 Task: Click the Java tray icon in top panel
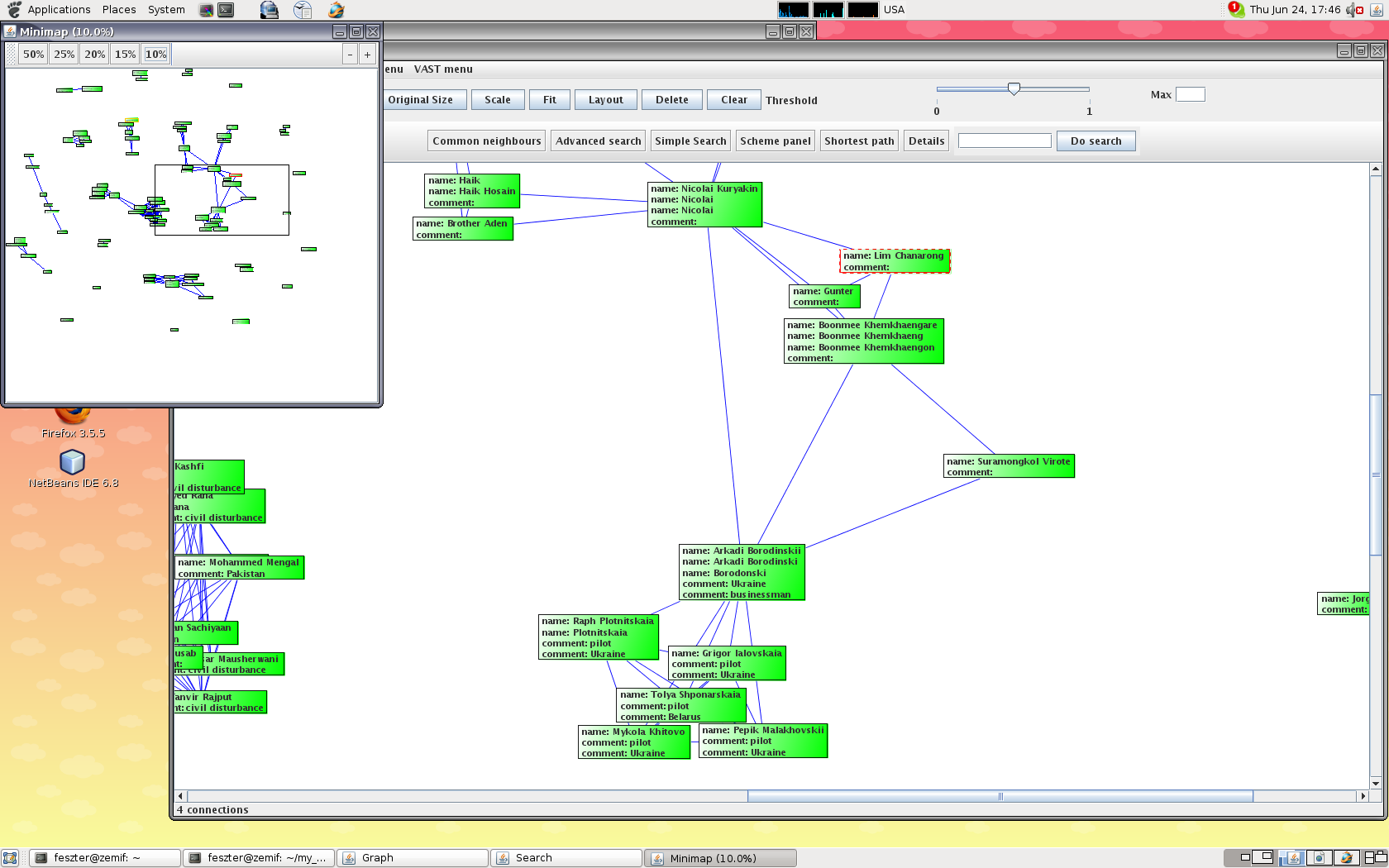(1377, 10)
